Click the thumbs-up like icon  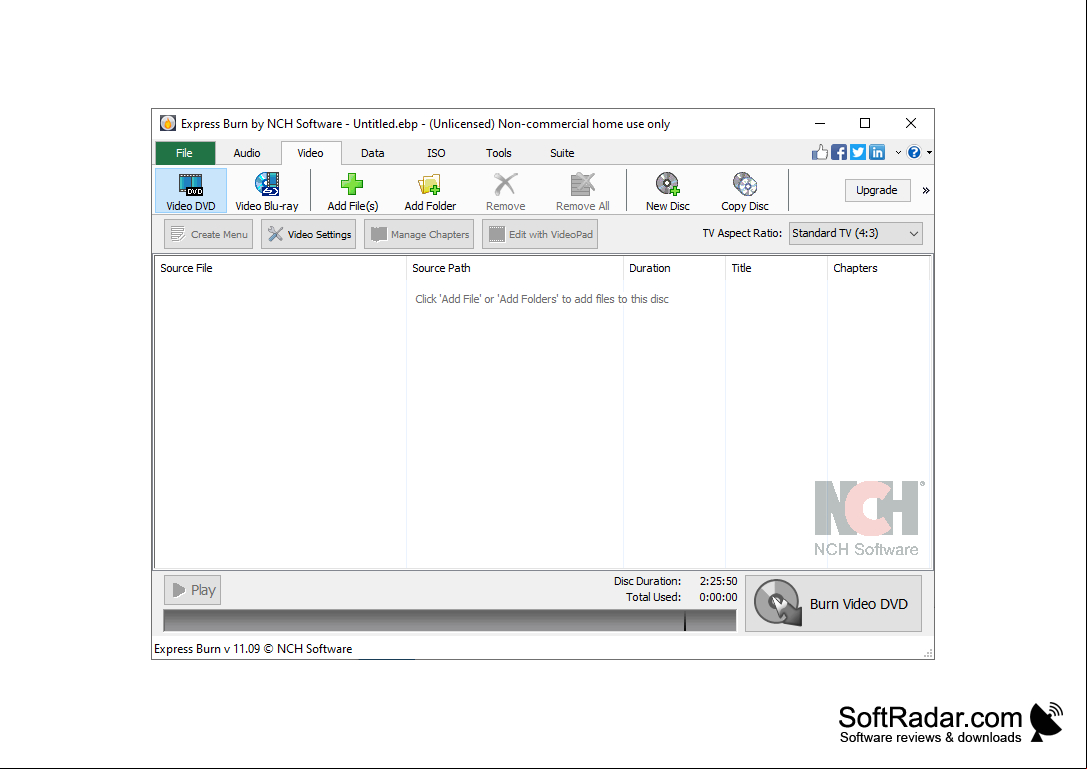(x=820, y=153)
